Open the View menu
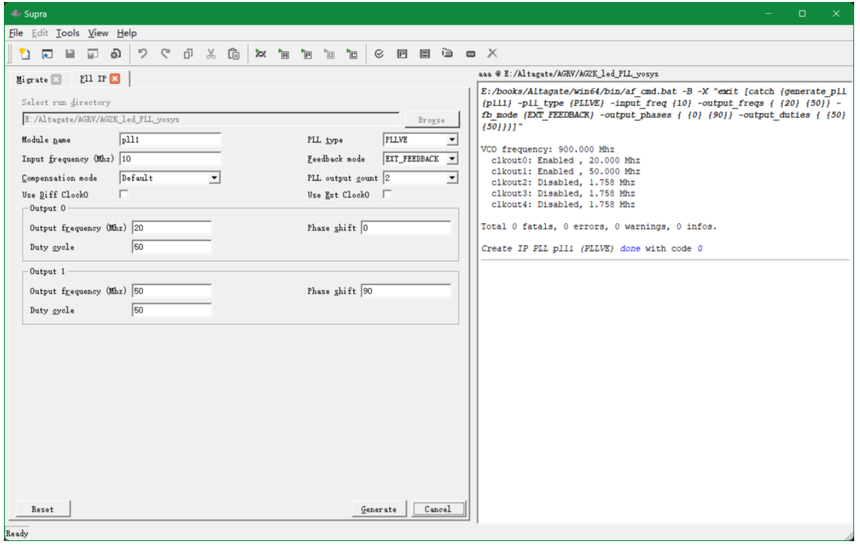 click(98, 33)
